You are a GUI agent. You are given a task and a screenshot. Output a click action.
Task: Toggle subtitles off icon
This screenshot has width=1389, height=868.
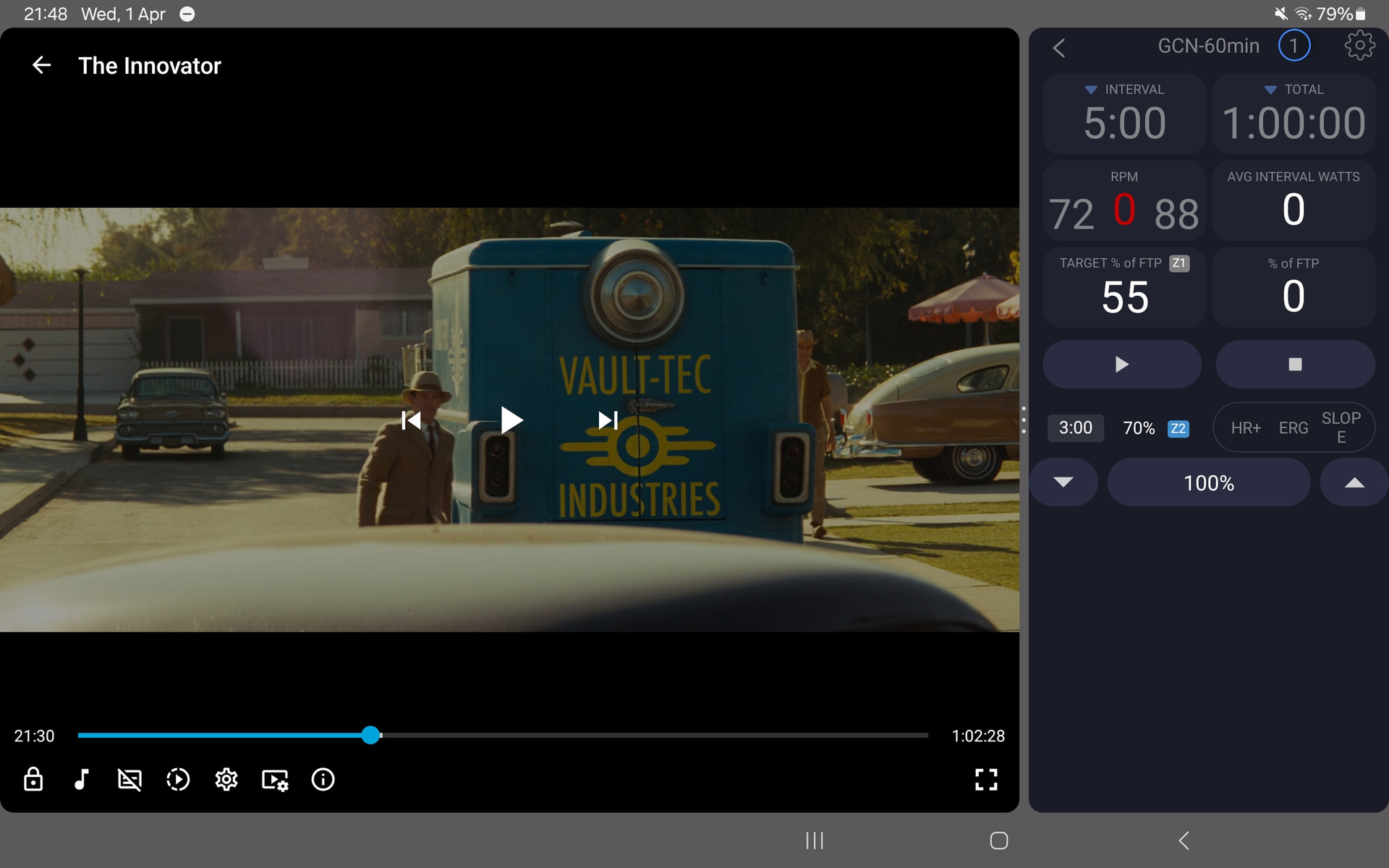pos(129,780)
